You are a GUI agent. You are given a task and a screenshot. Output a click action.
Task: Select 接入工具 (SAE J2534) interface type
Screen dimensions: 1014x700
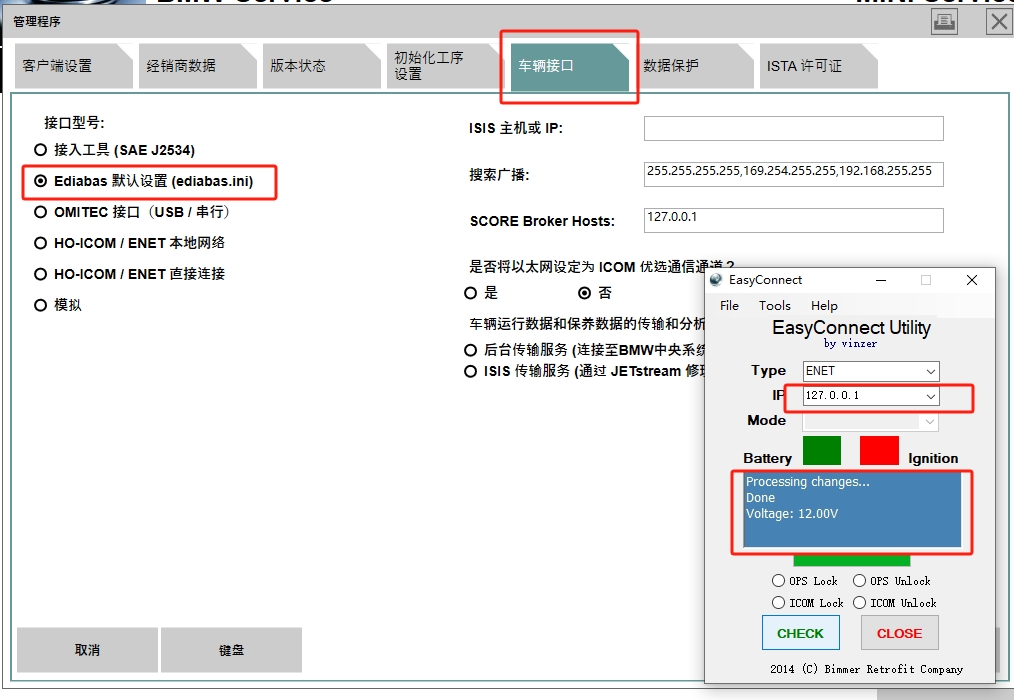pyautogui.click(x=41, y=150)
